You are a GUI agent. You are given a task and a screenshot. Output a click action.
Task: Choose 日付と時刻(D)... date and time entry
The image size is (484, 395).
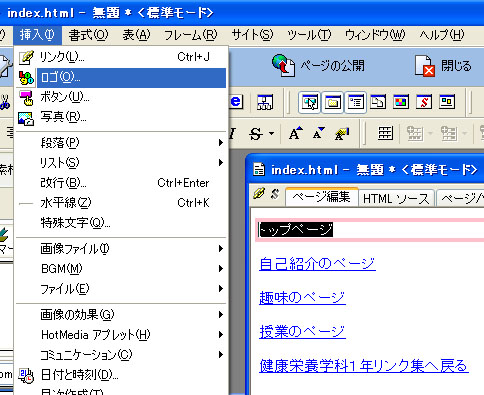(x=121, y=375)
